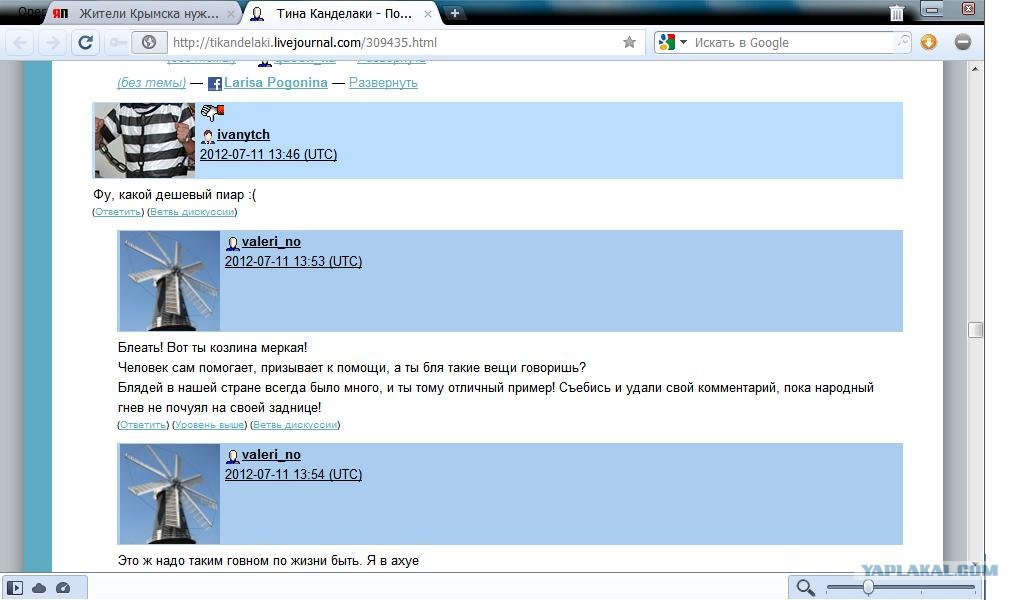Click user icon beside ivanytch name
The width and height of the screenshot is (1024, 600).
(208, 136)
